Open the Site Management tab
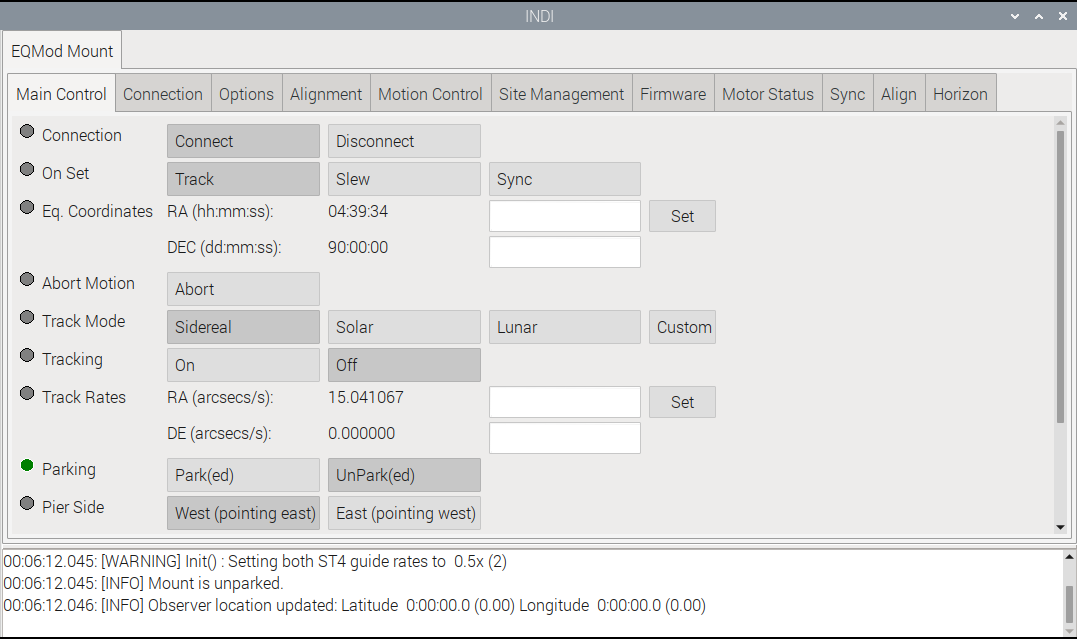The width and height of the screenshot is (1077, 639). click(561, 93)
